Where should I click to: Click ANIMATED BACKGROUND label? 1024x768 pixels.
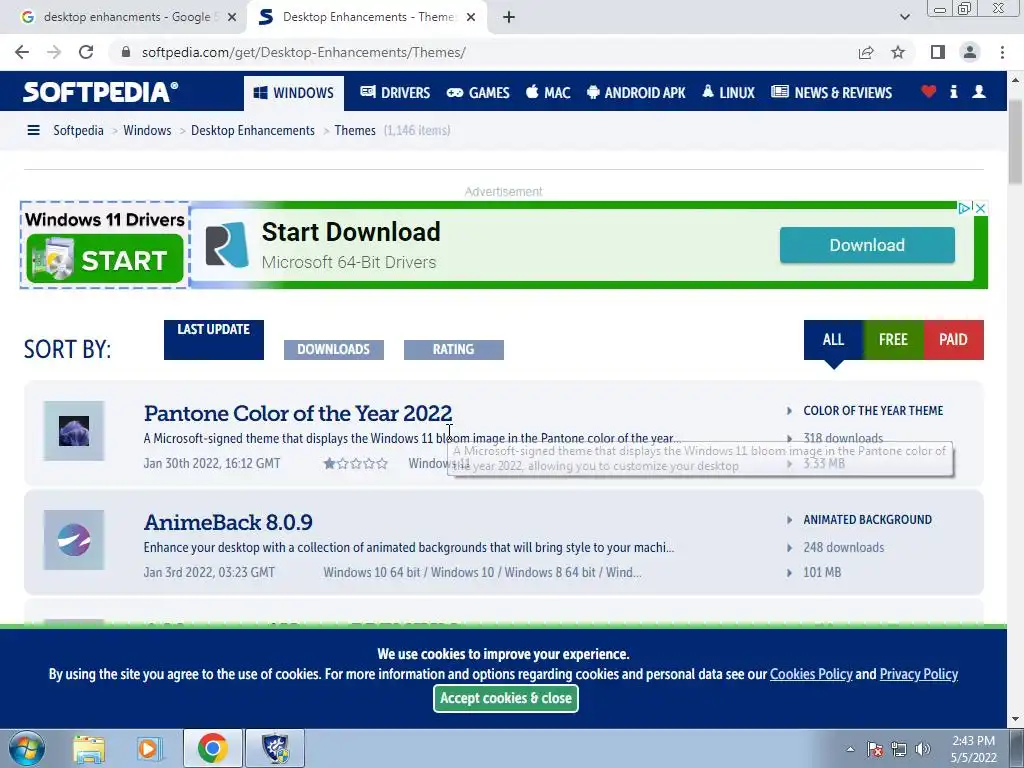(x=867, y=520)
